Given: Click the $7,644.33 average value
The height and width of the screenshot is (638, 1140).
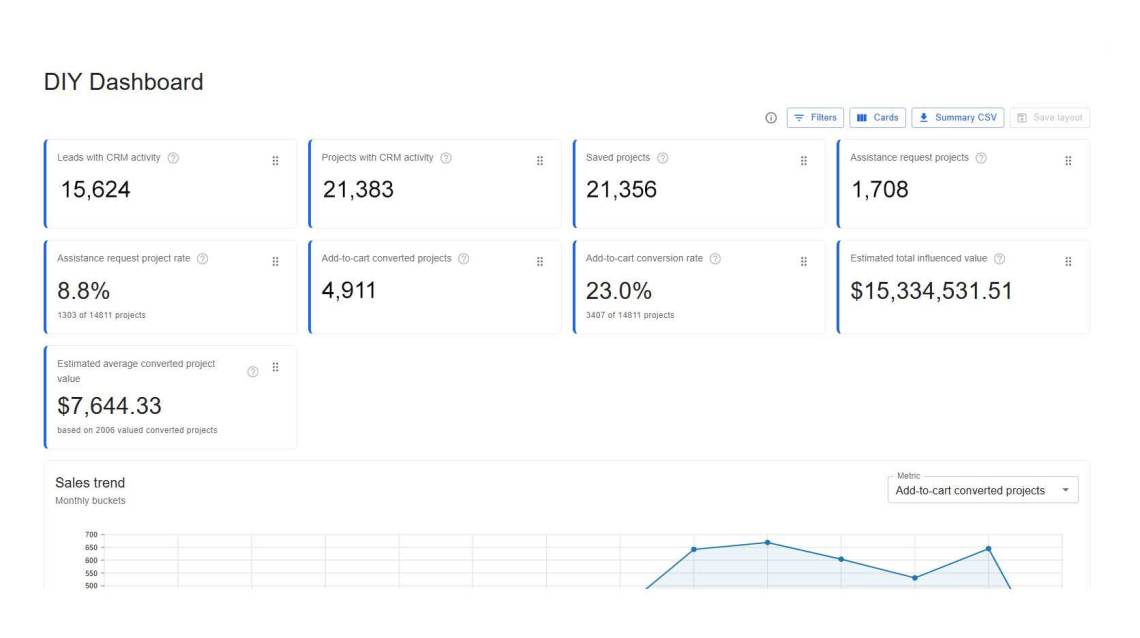Looking at the screenshot, I should pos(109,405).
